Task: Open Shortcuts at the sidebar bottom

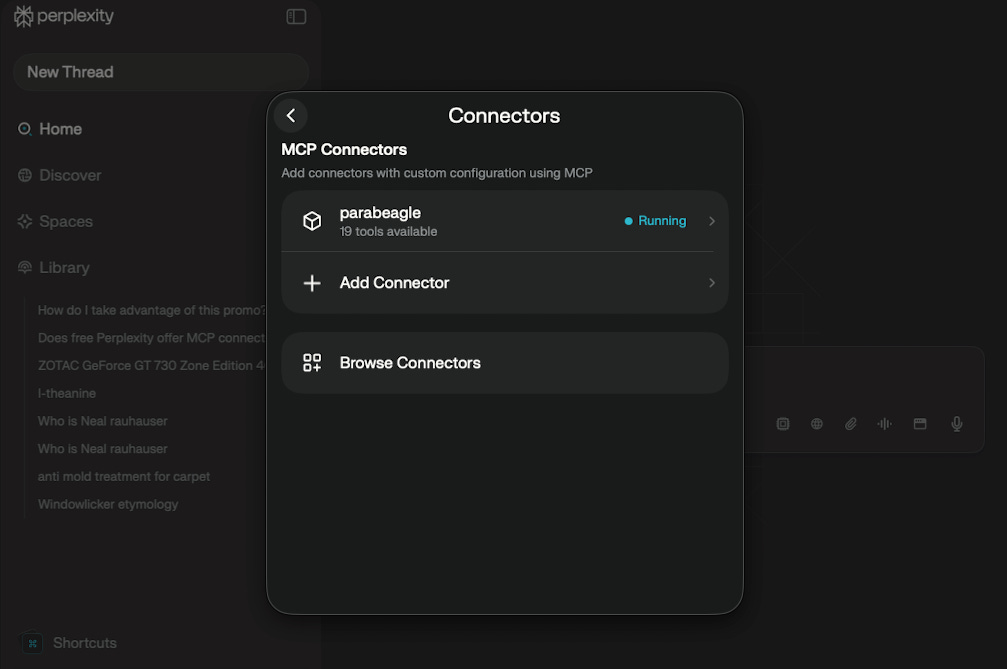Action: (x=85, y=643)
